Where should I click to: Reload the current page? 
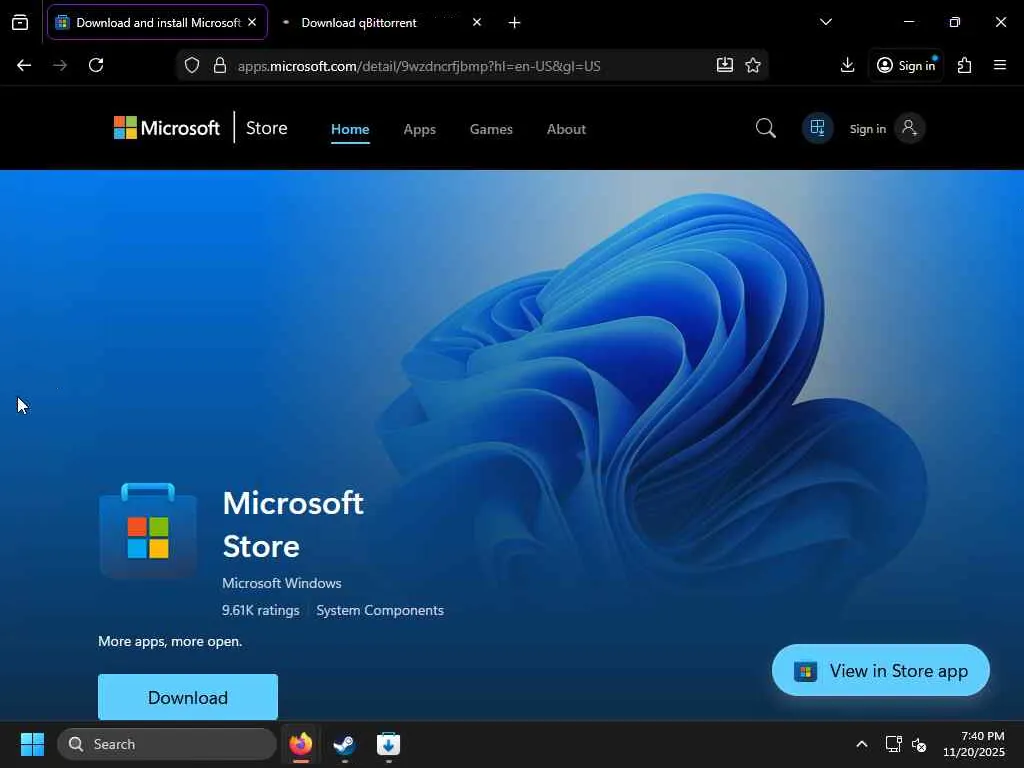click(96, 65)
